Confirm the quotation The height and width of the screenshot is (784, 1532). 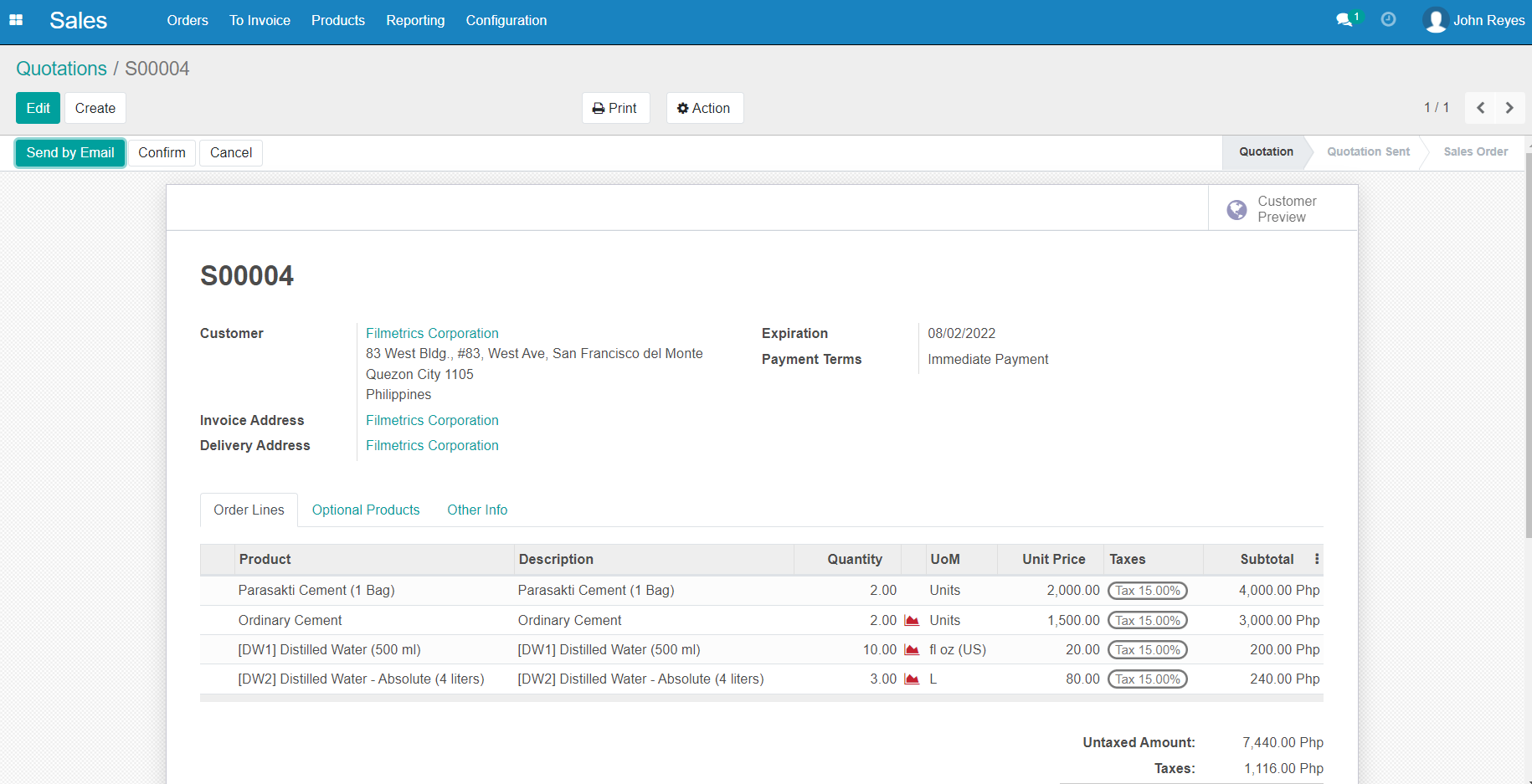(162, 153)
